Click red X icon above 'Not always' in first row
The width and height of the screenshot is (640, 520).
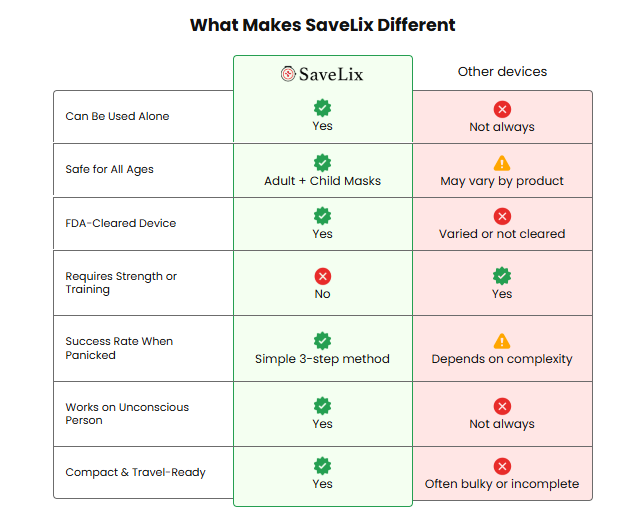(x=502, y=109)
